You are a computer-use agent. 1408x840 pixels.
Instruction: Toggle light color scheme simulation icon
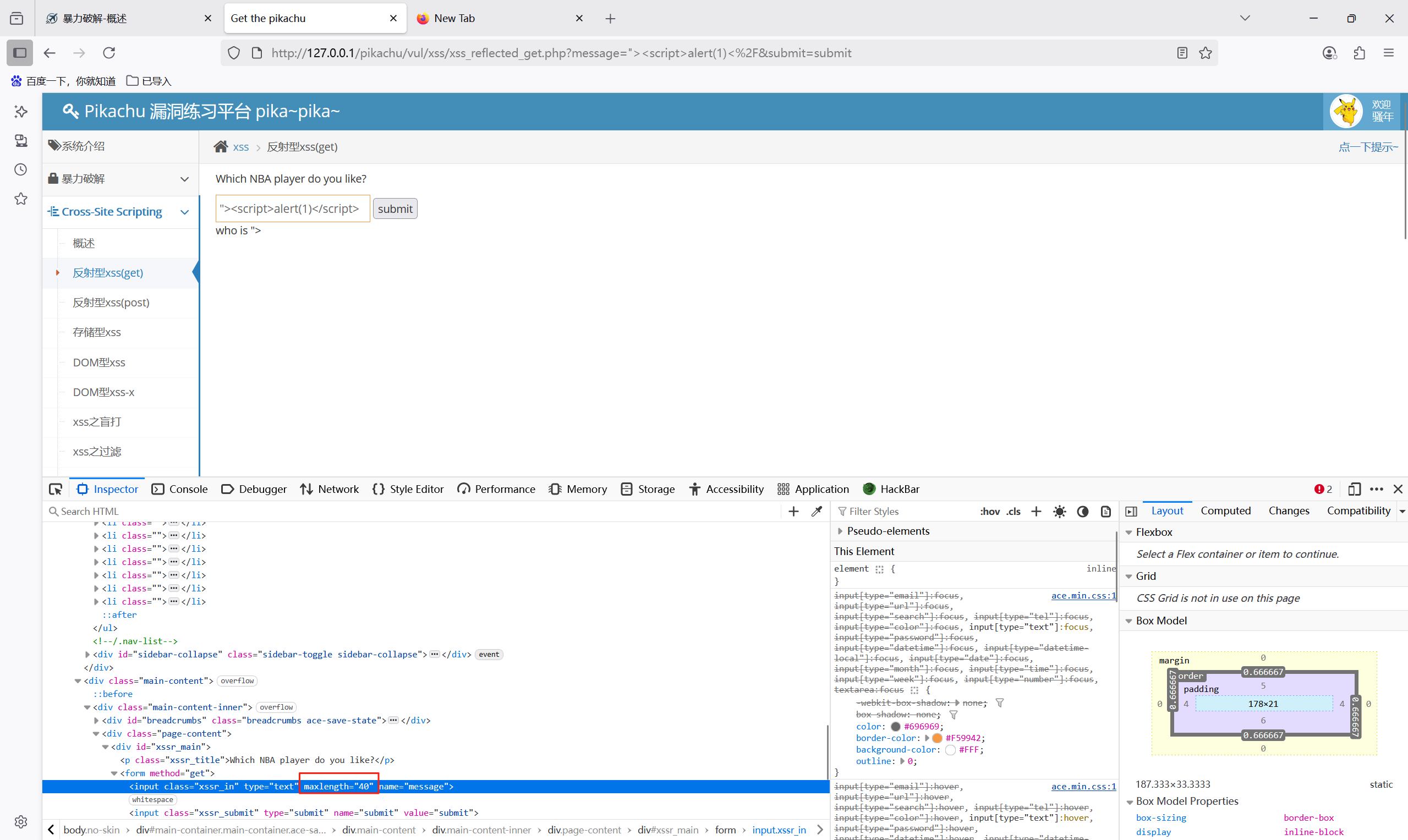point(1059,511)
